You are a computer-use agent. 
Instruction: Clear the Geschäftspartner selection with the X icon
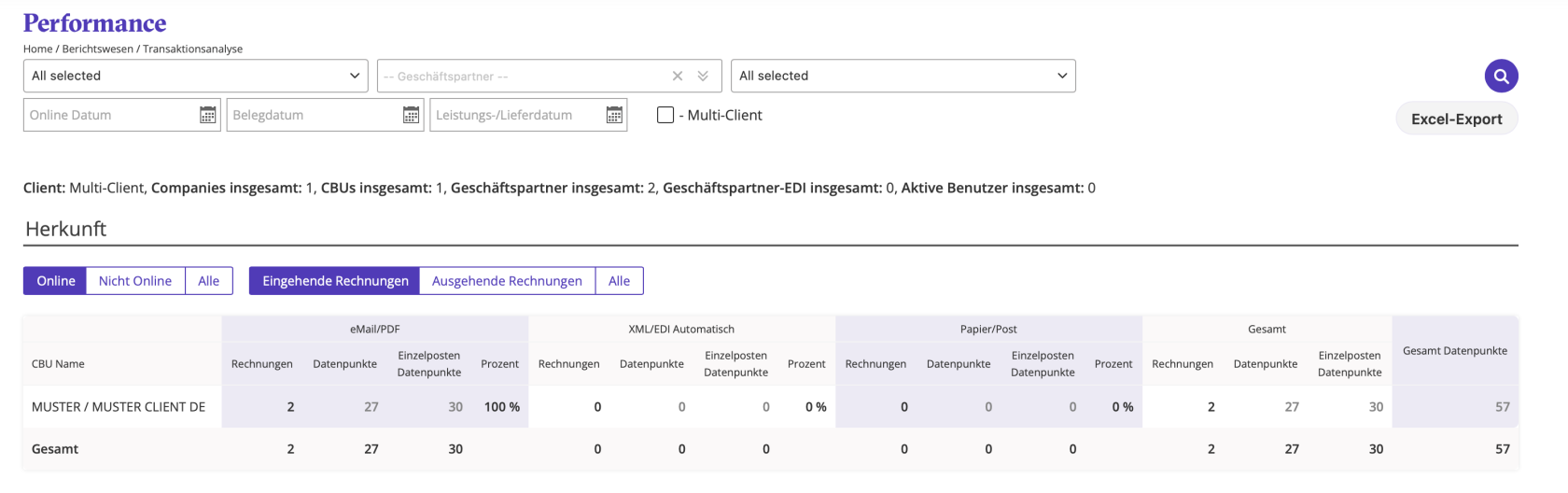pos(678,76)
